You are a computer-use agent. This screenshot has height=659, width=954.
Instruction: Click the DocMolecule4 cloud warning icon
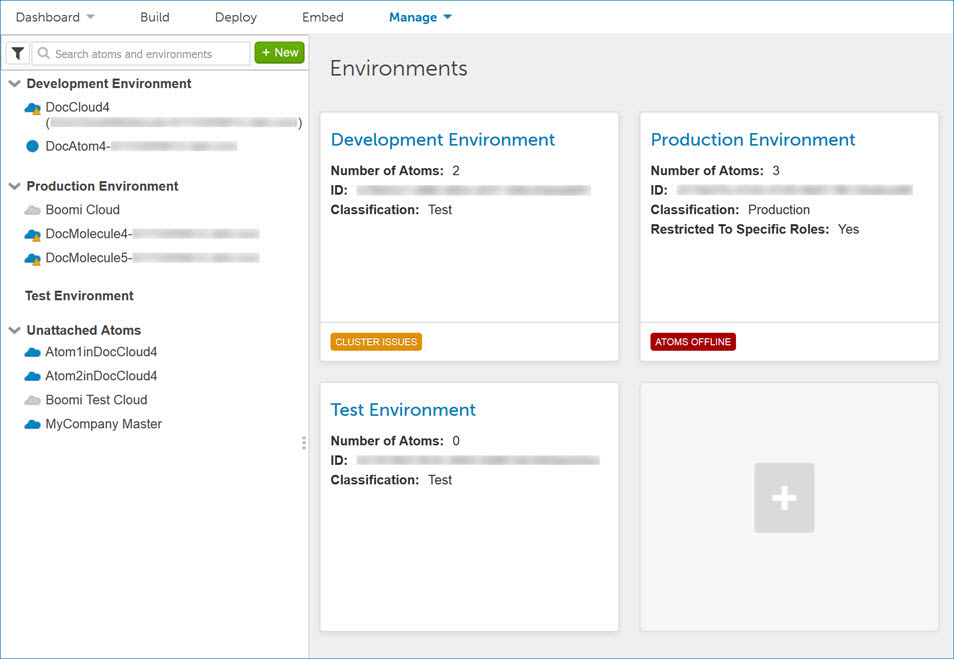coord(33,234)
